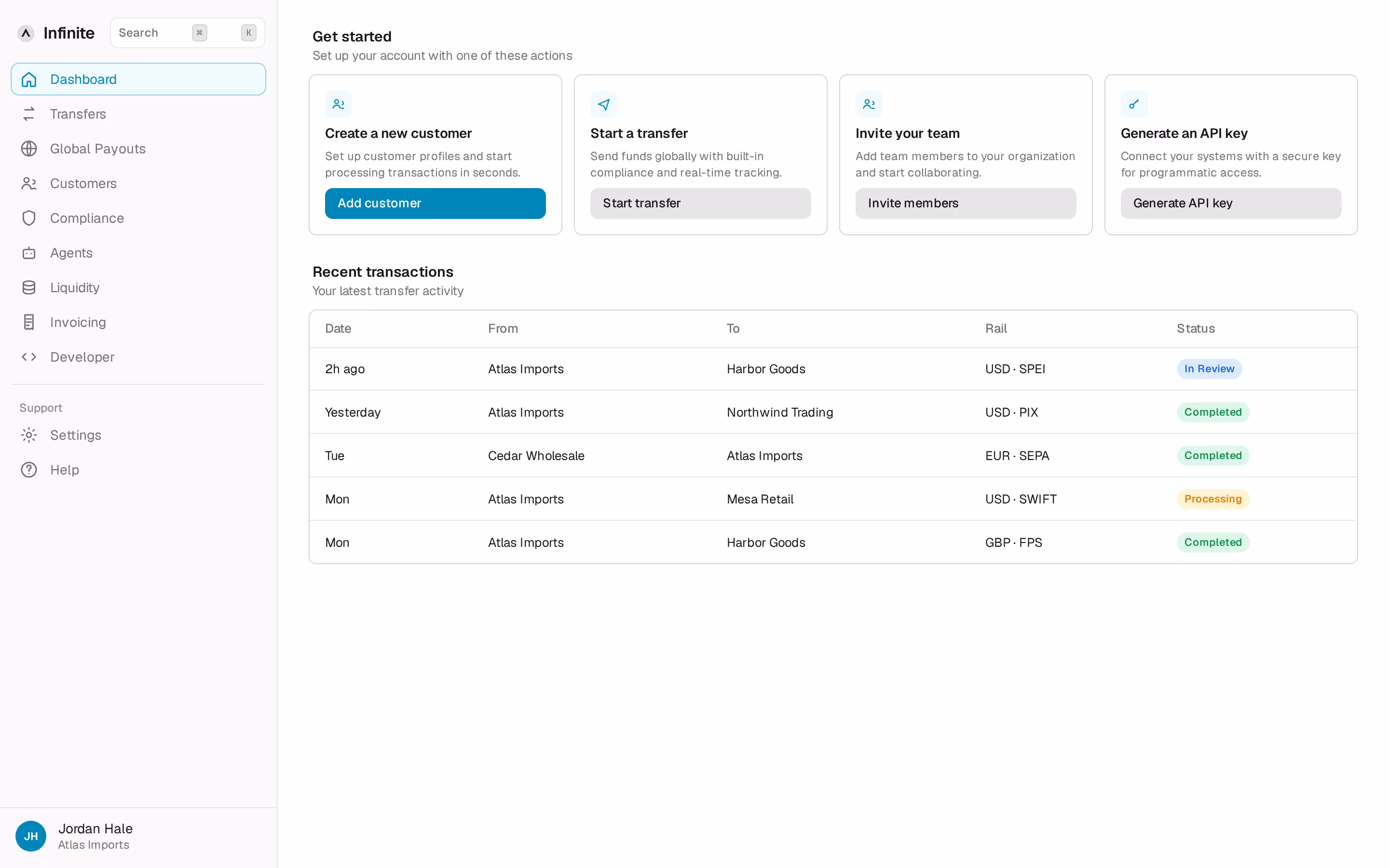Click Cedar Wholesale sender cell
1389x868 pixels.
point(536,456)
